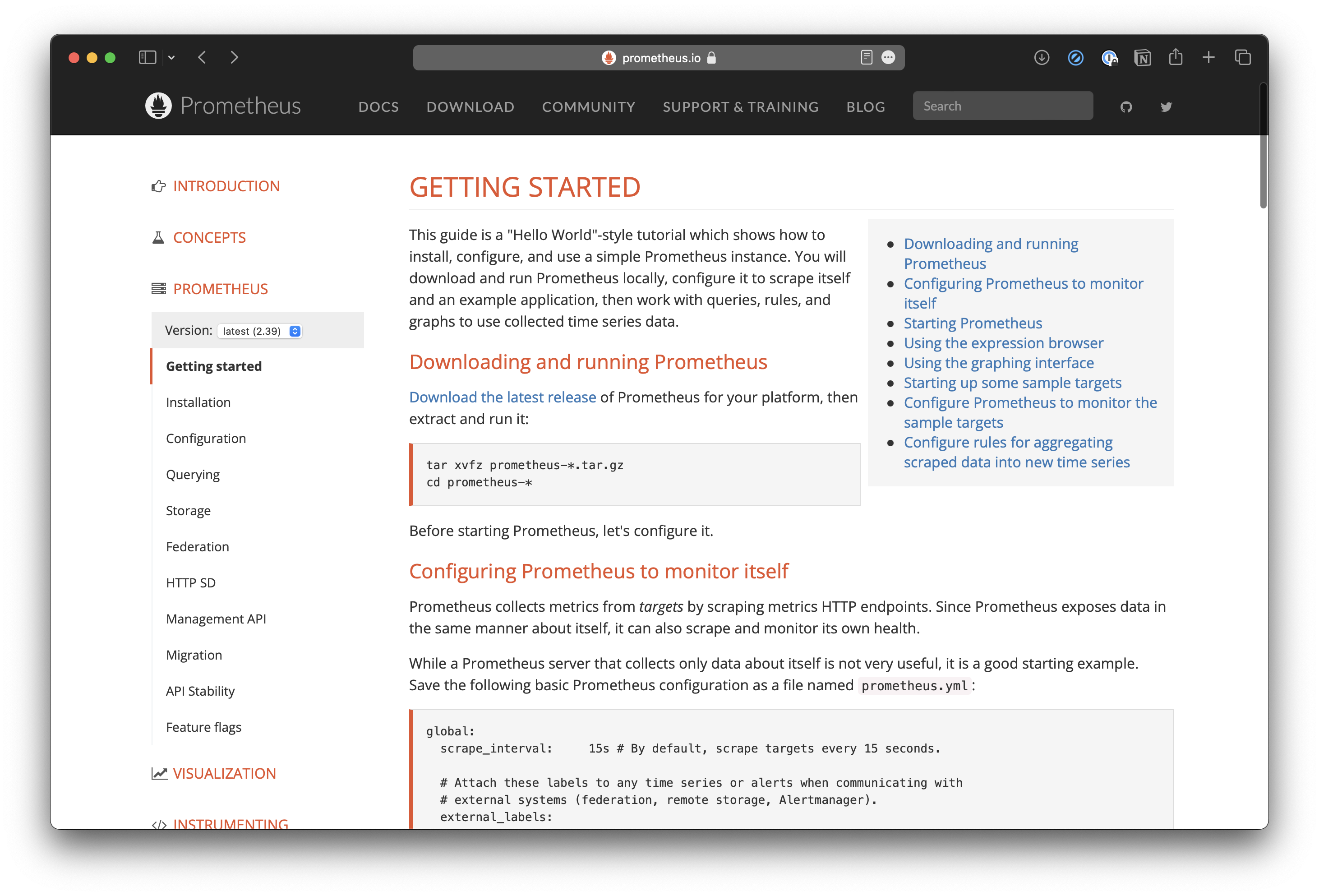
Task: Open the Storage docs page
Action: click(188, 510)
